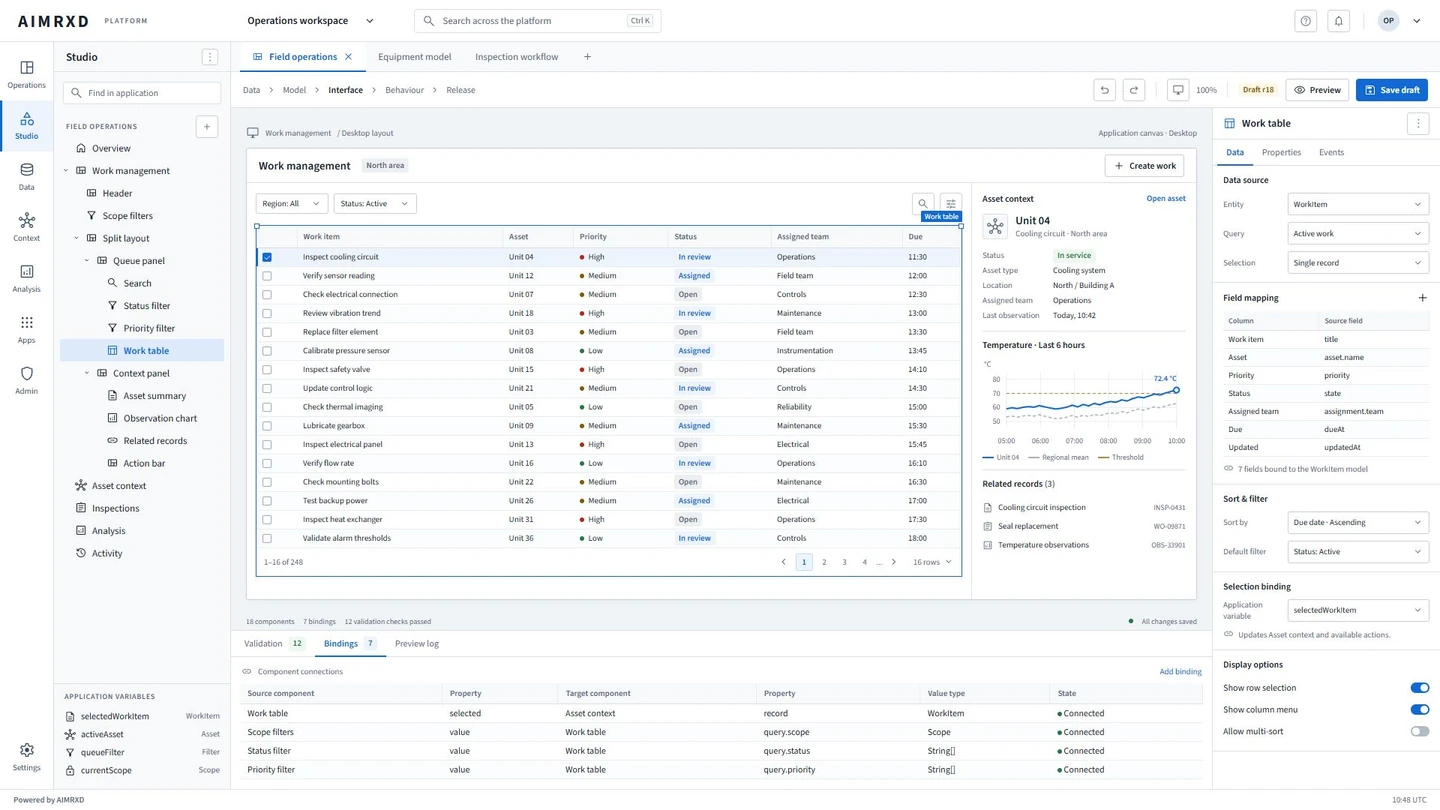The height and width of the screenshot is (810, 1440).
Task: Click Search across the platform field
Action: (x=538, y=21)
